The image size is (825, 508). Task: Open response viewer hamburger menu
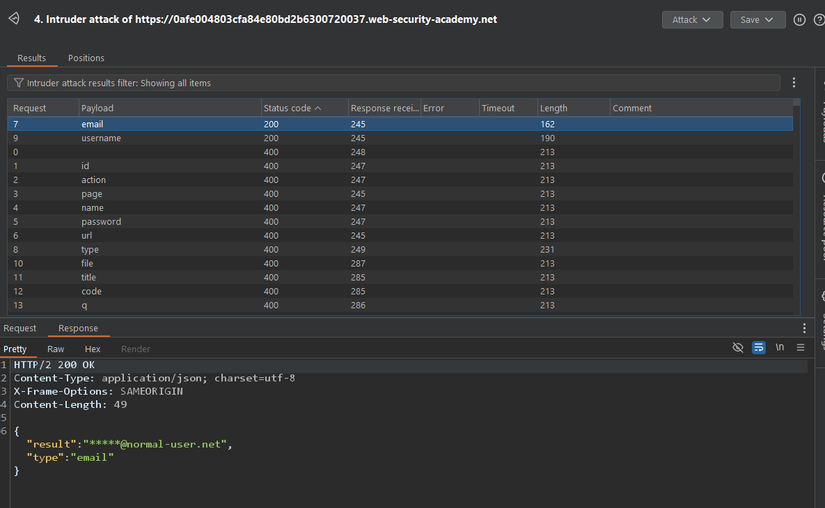tap(800, 348)
